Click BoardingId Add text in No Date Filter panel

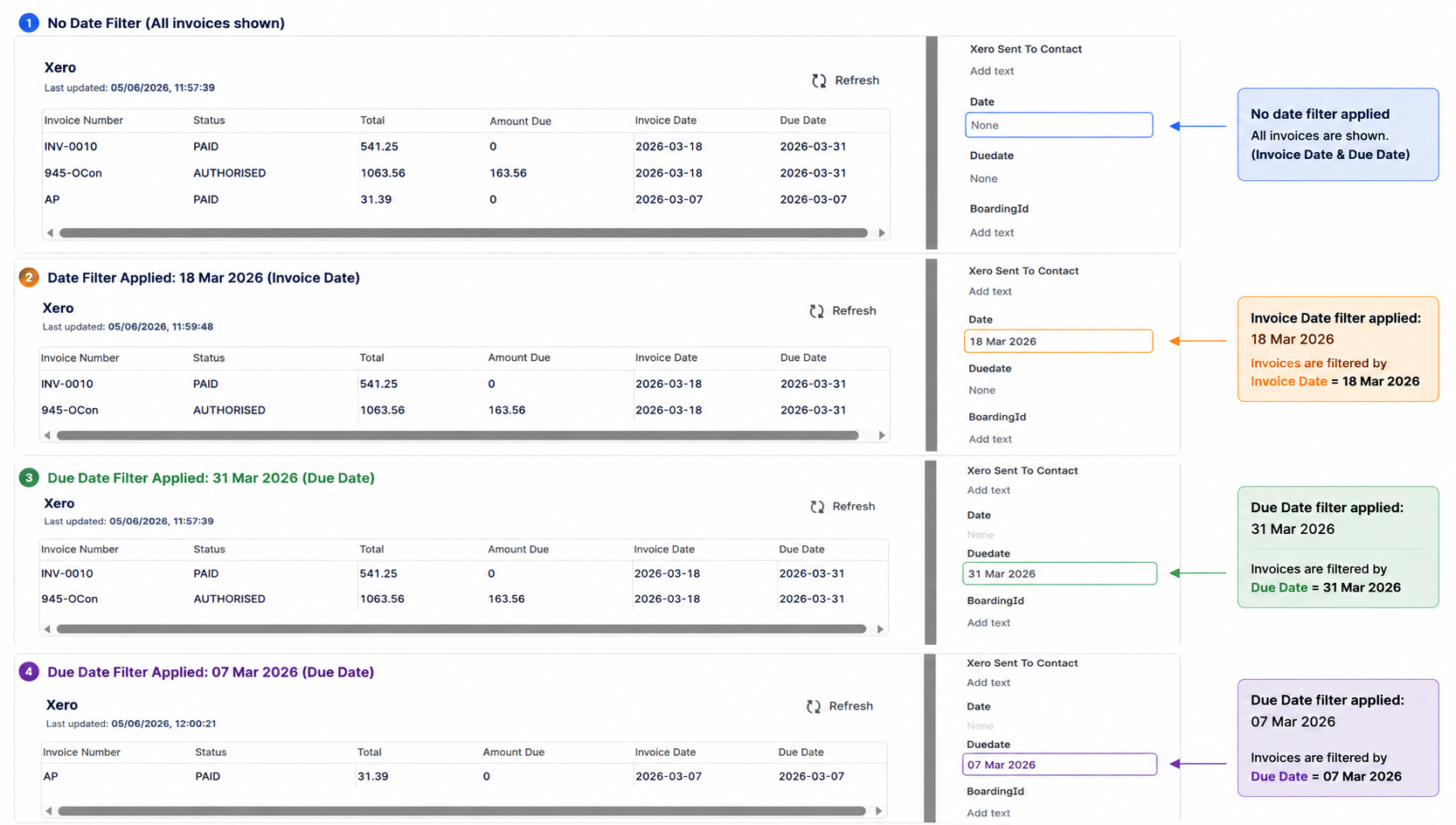click(x=992, y=232)
